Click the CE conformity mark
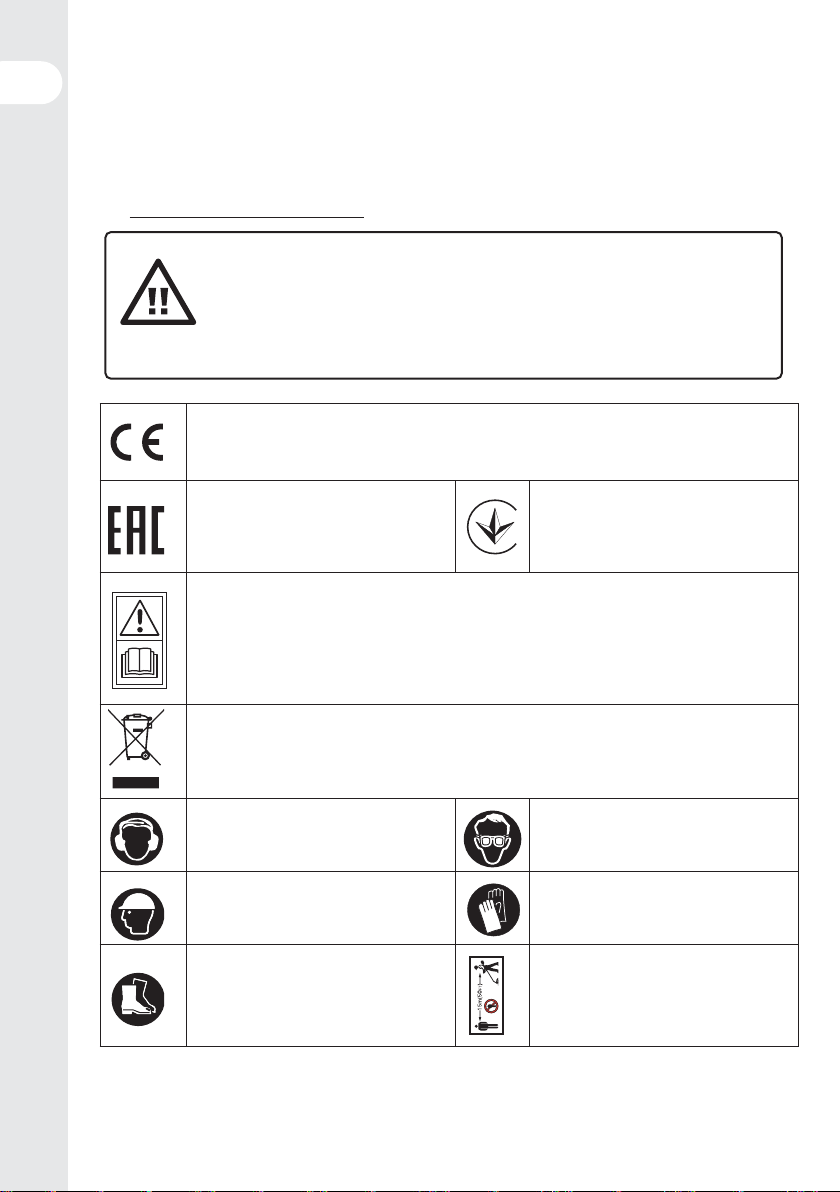This screenshot has height=1192, width=840. point(138,442)
